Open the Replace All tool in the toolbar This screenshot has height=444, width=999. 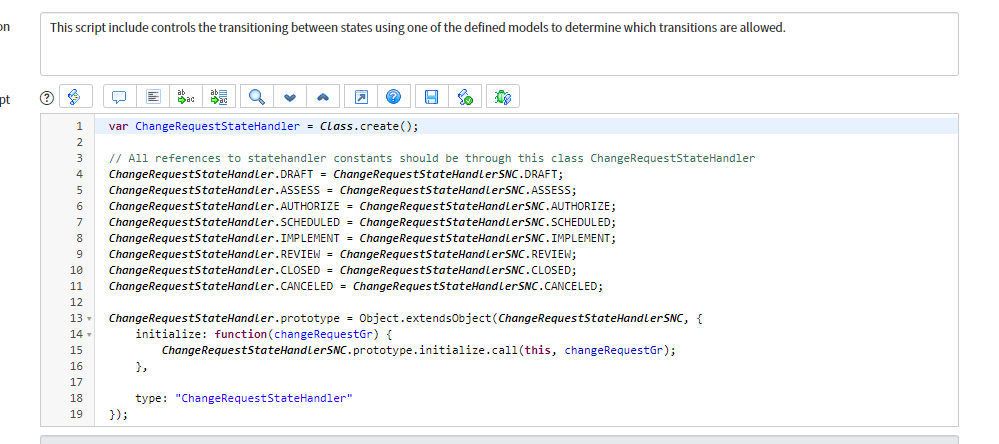(x=218, y=97)
